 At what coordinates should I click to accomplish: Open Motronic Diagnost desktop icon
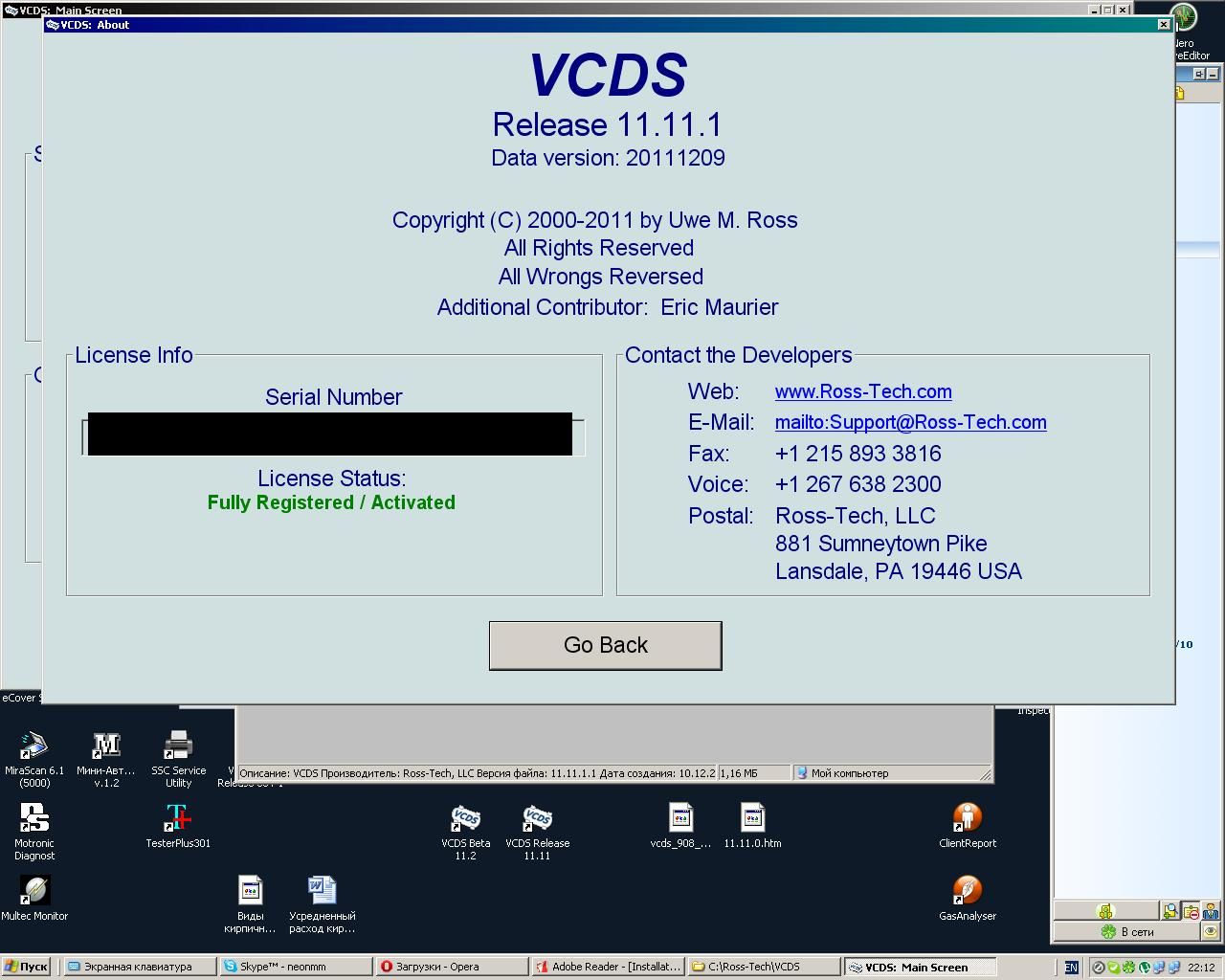[x=34, y=832]
